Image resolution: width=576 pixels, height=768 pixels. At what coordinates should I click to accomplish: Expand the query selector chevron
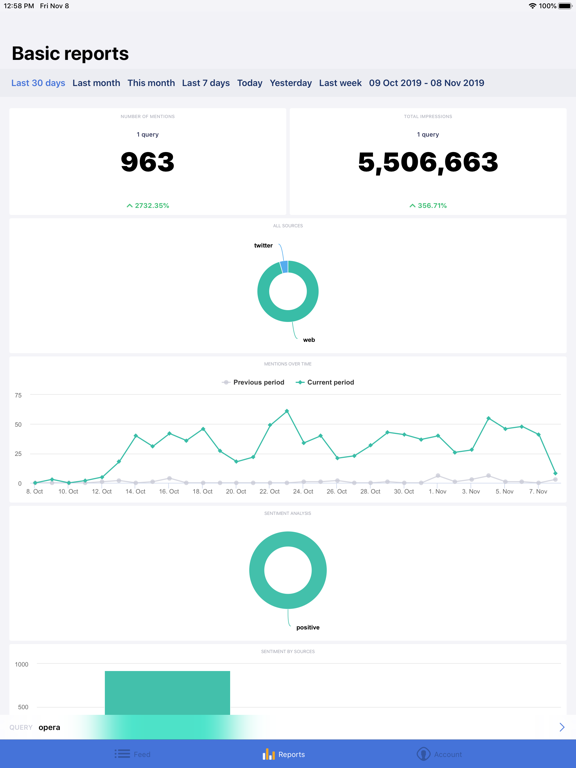(562, 727)
